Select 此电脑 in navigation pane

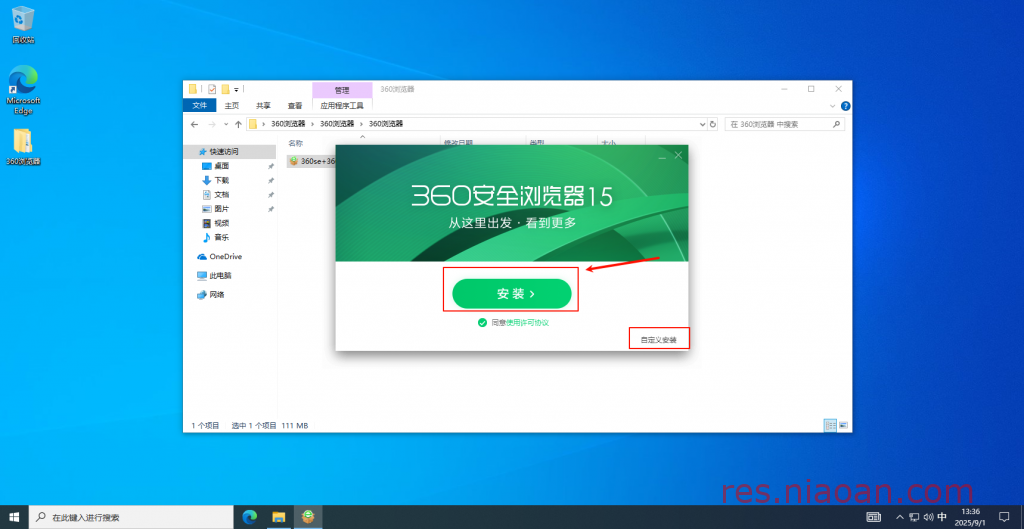coord(221,276)
